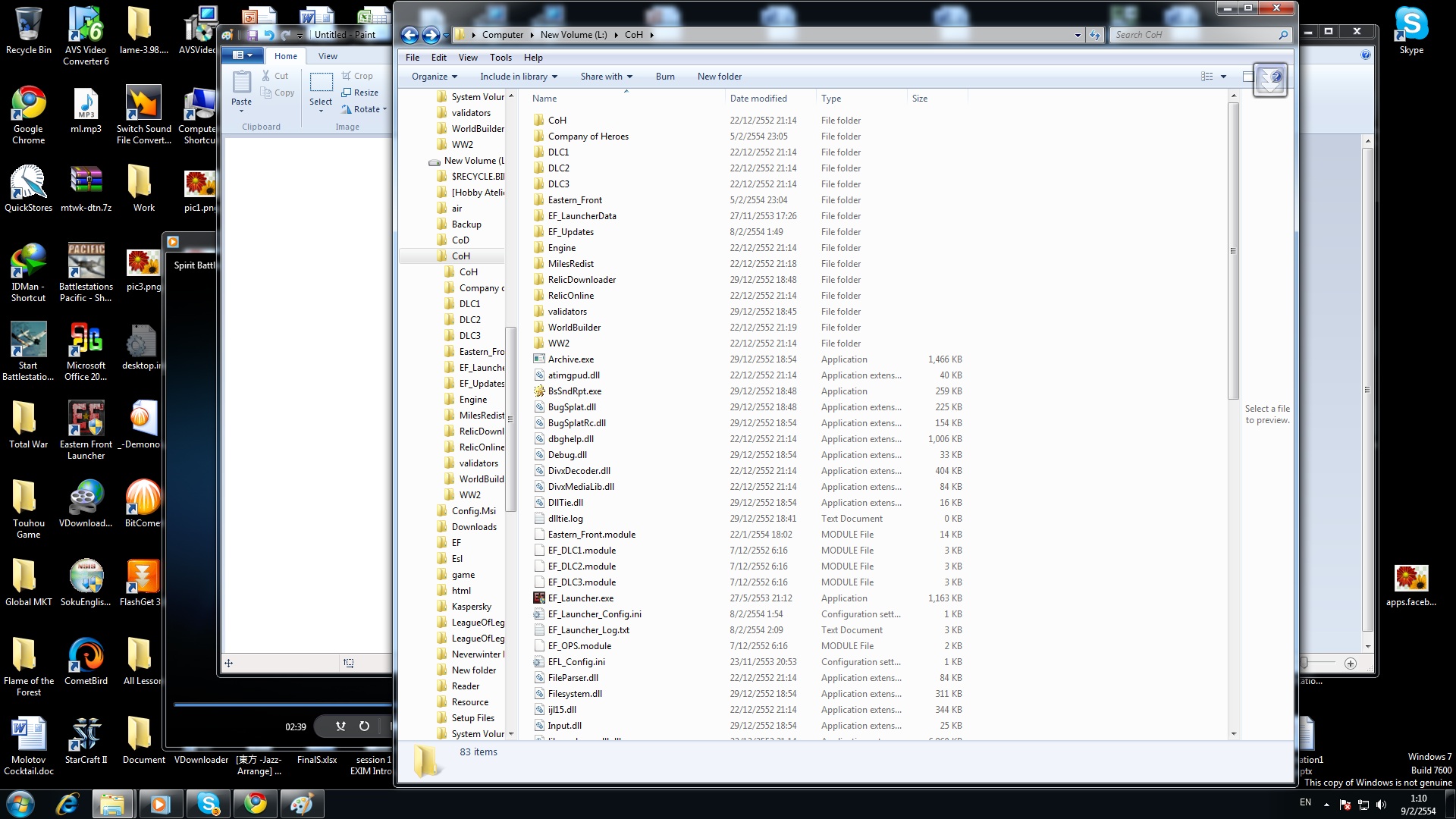Show hidden tray icons arrow
Screen dimensions: 1456x819
pyautogui.click(x=1326, y=804)
